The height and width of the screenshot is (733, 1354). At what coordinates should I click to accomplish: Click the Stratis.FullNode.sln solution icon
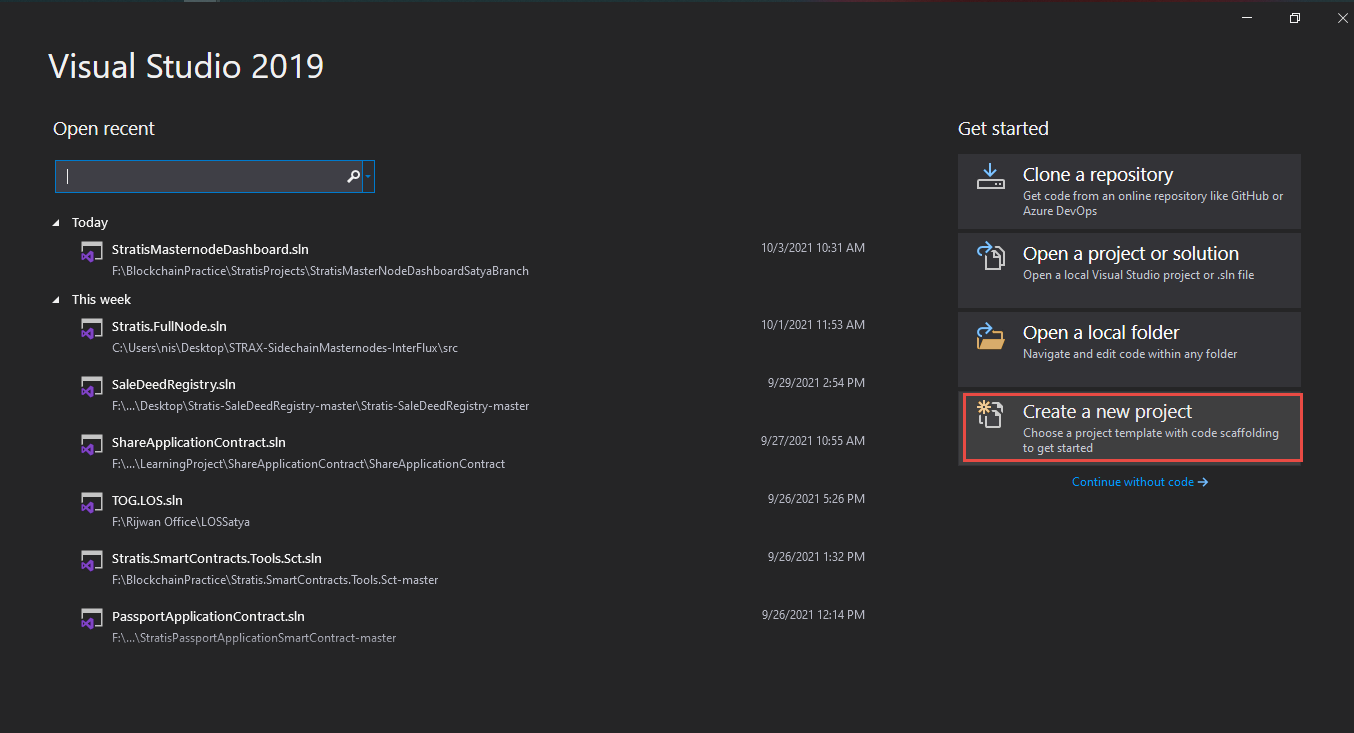click(x=92, y=329)
